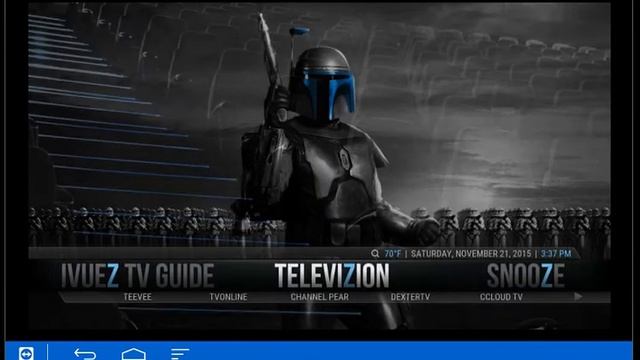Open the CHANNEL PEAR submenu entry
The width and height of the screenshot is (640, 360).
(320, 297)
